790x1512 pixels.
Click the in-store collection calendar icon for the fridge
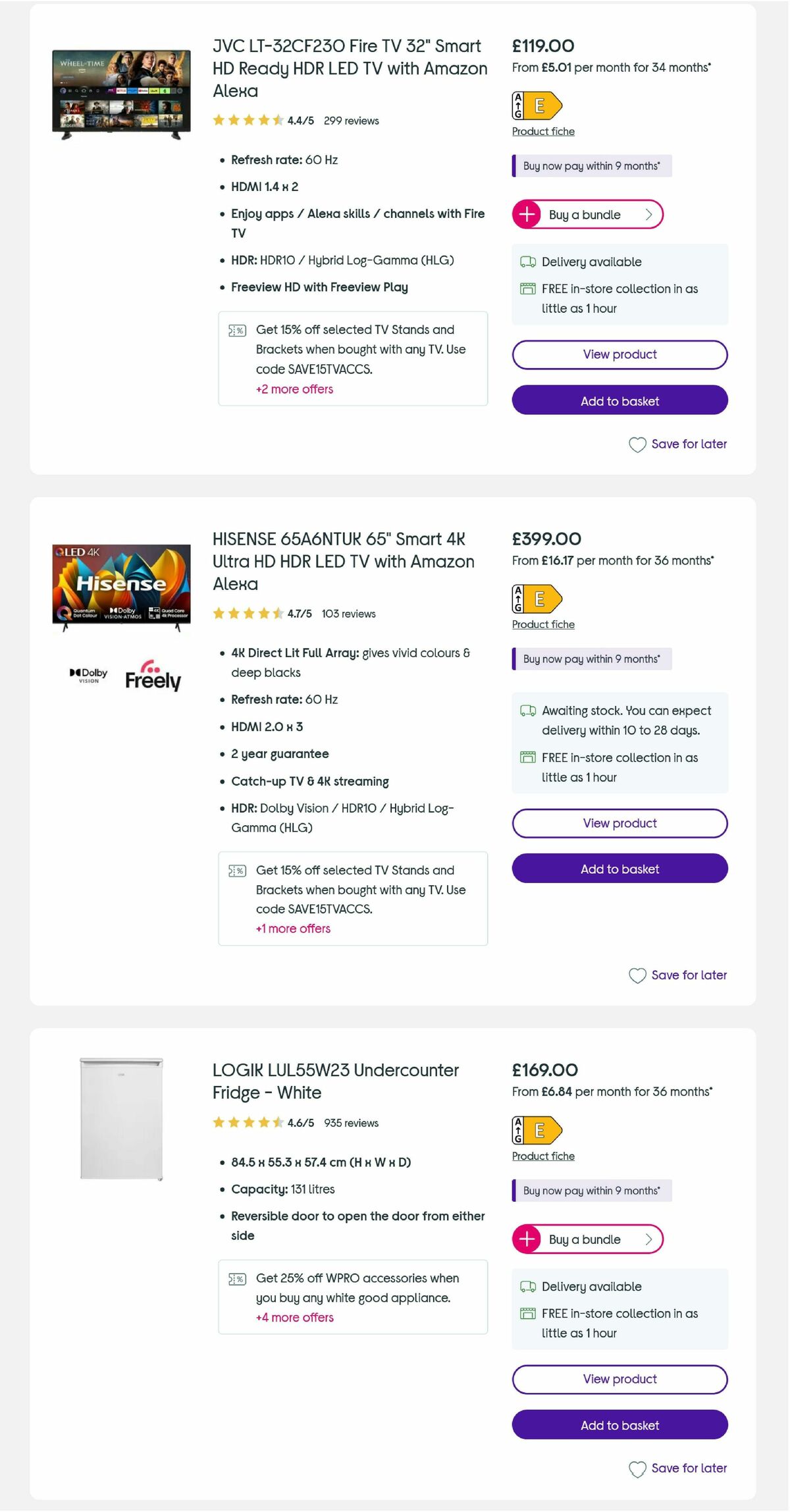[526, 1314]
